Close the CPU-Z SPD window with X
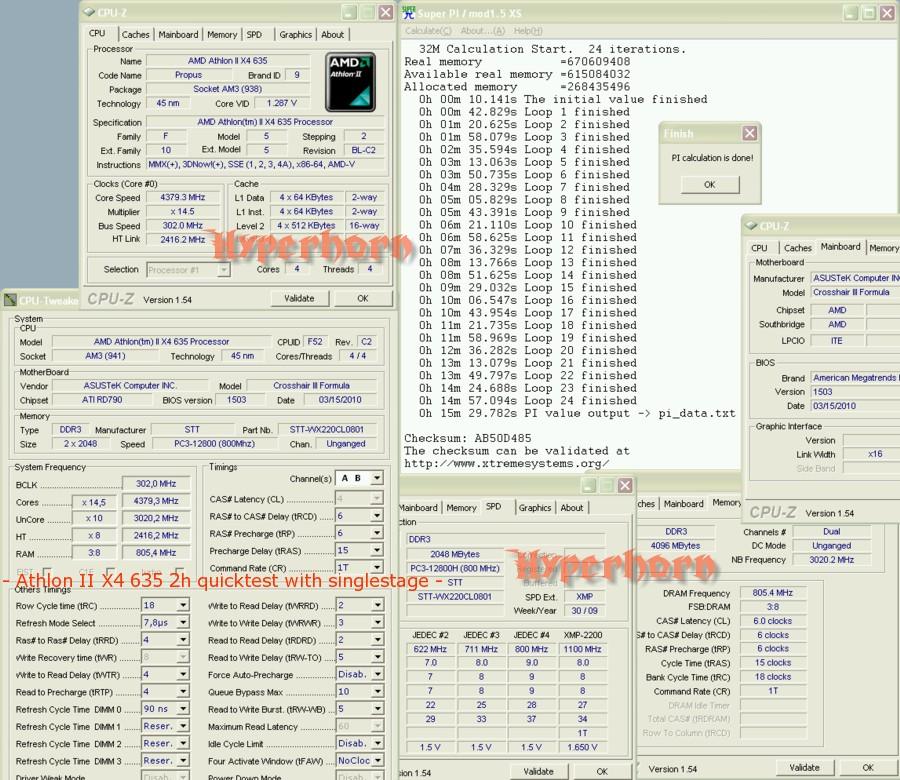The height and width of the screenshot is (780, 900). tap(625, 486)
